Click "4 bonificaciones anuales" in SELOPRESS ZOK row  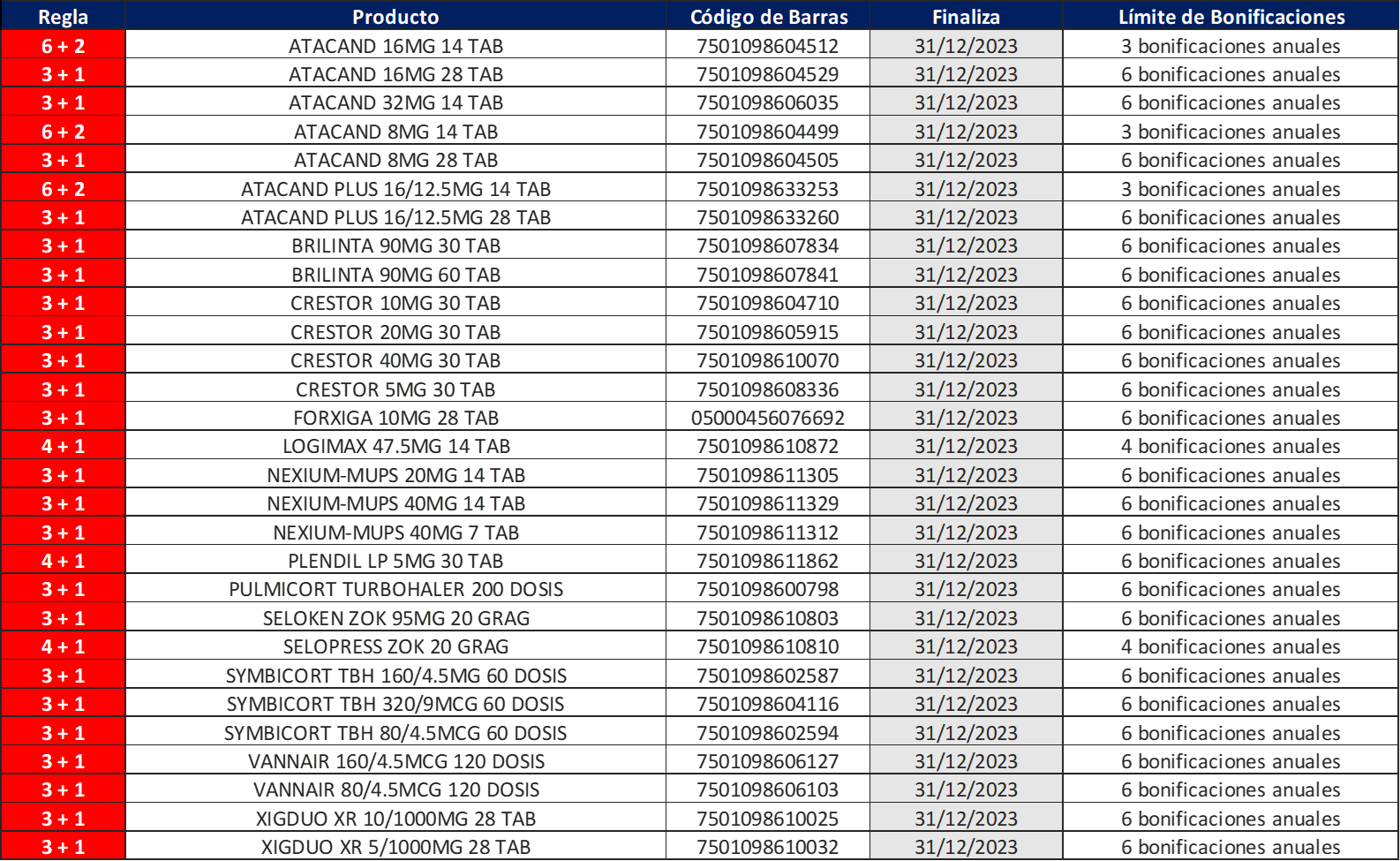[1231, 646]
